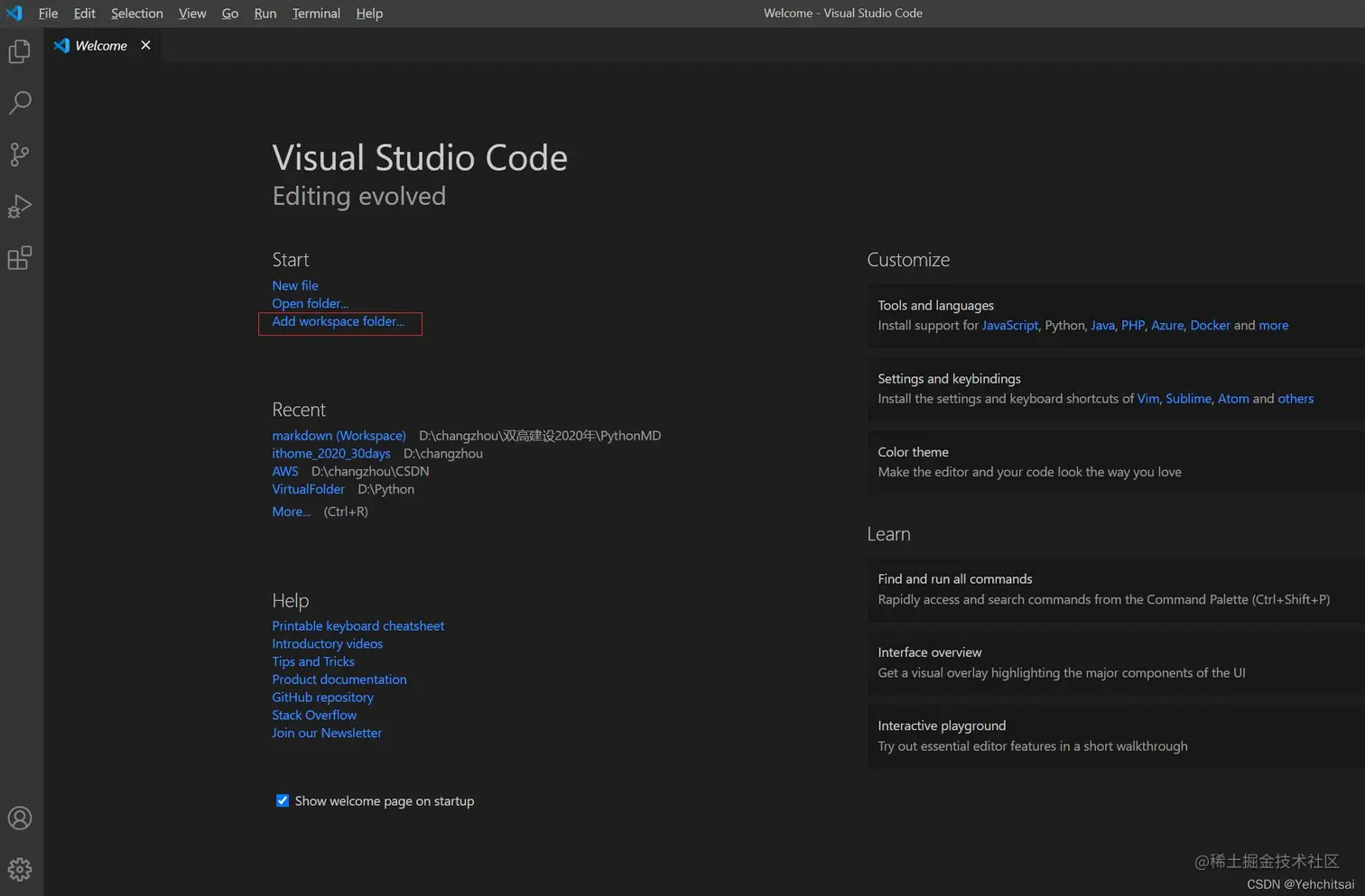This screenshot has width=1365, height=896.
Task: Open the Extensions view icon
Action: click(20, 259)
